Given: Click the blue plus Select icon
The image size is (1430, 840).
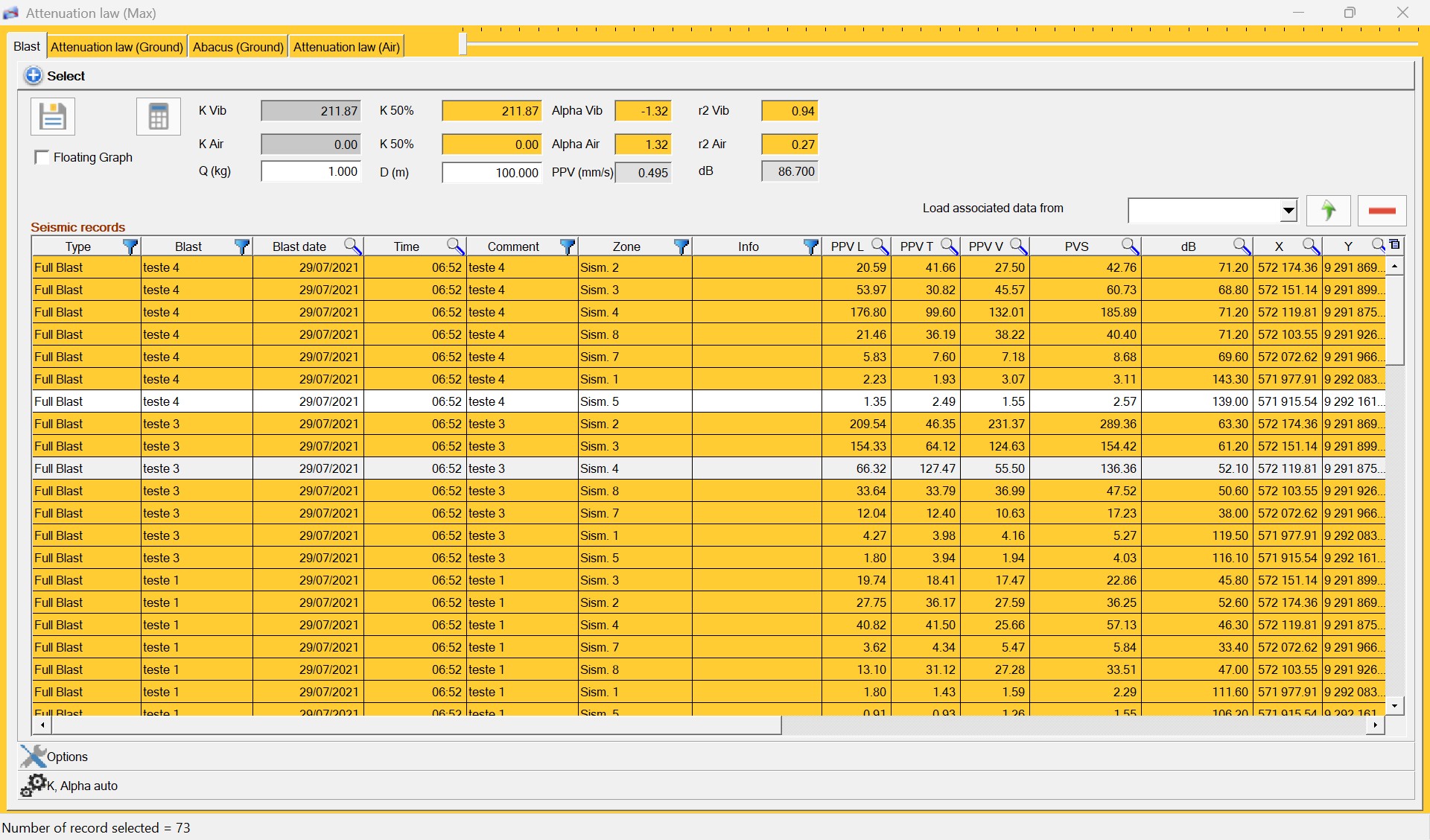Looking at the screenshot, I should [34, 76].
